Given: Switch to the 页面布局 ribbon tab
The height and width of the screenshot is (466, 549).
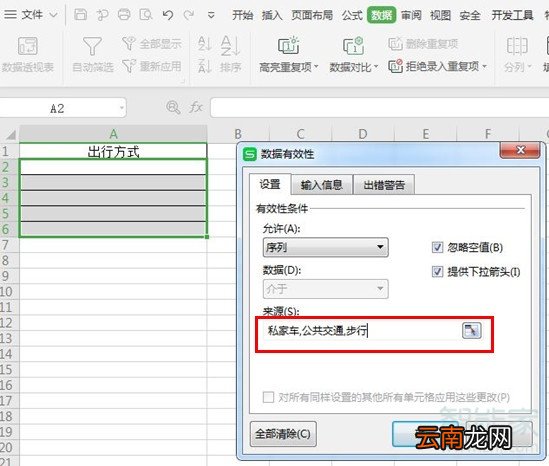Looking at the screenshot, I should coord(312,15).
